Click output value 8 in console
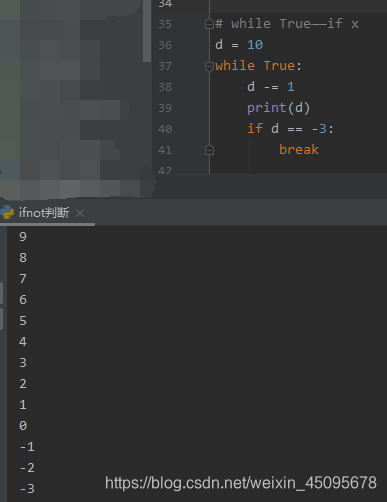The image size is (387, 502). click(x=23, y=258)
